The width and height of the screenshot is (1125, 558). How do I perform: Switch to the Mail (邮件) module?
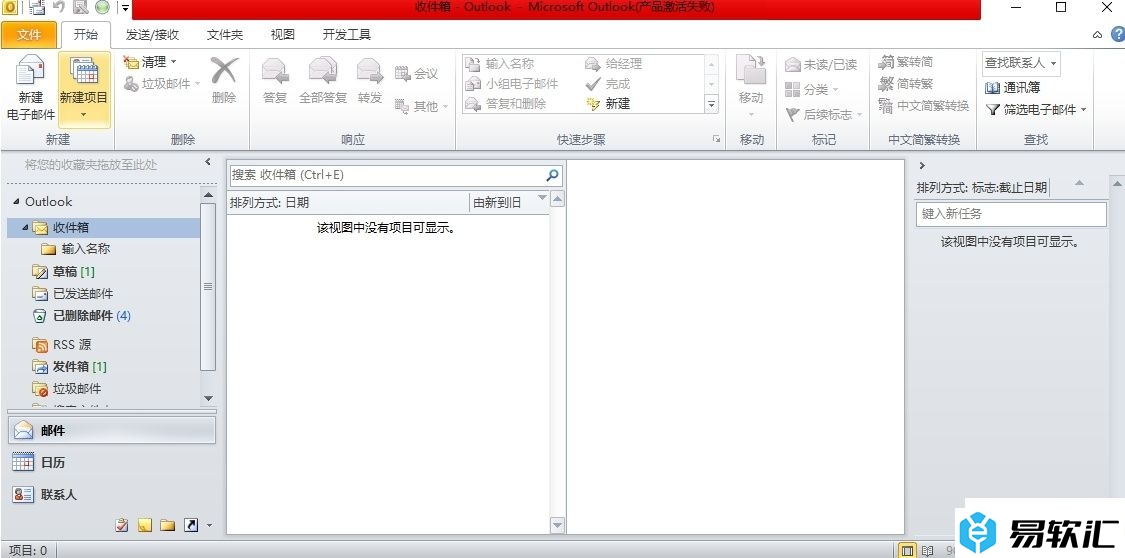pos(111,430)
